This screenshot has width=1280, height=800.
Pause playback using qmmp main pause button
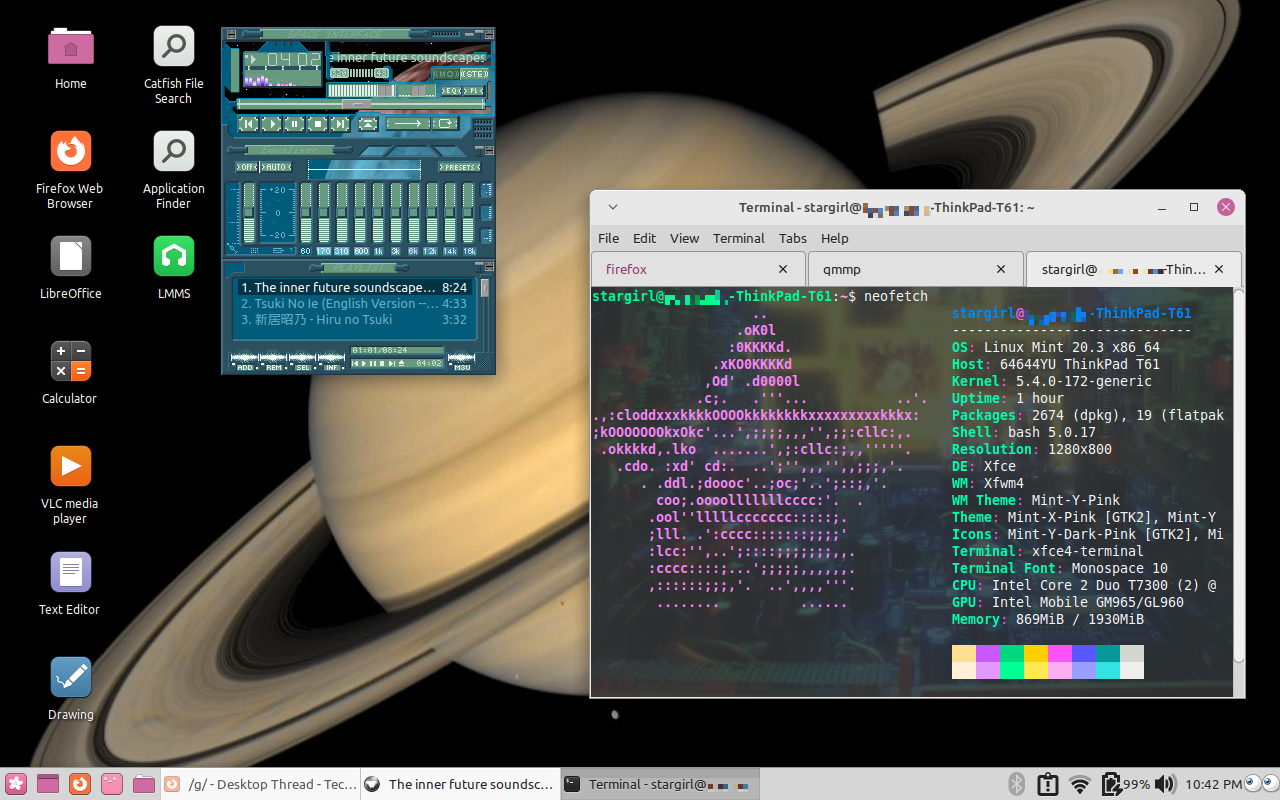[294, 124]
